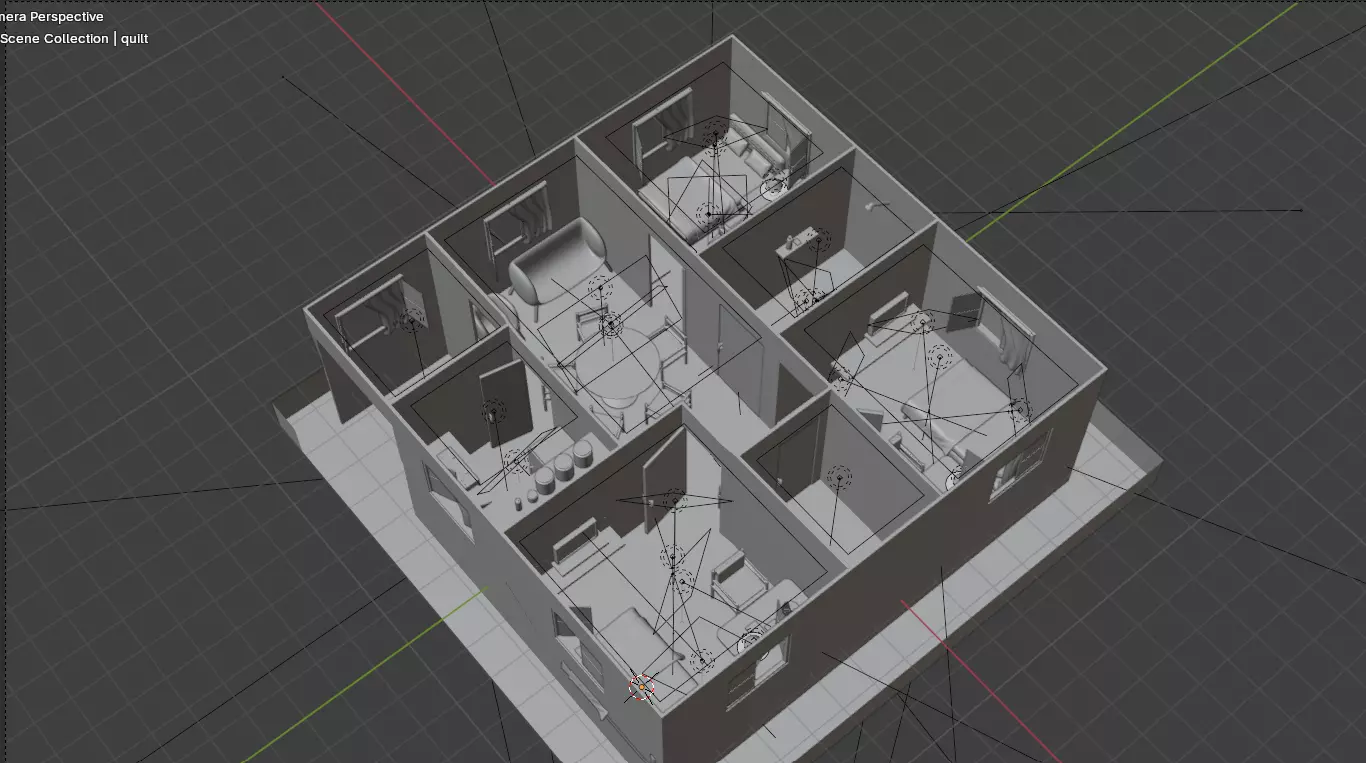This screenshot has height=763, width=1366.
Task: Select the cylindrical stools in the kitchen
Action: 564,468
